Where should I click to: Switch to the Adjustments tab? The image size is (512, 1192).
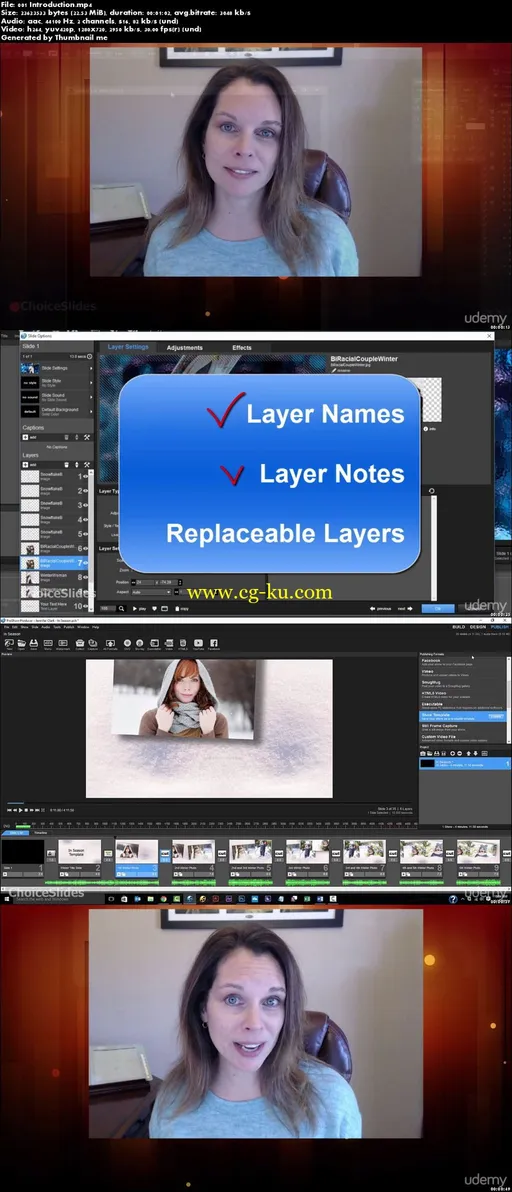click(x=185, y=347)
